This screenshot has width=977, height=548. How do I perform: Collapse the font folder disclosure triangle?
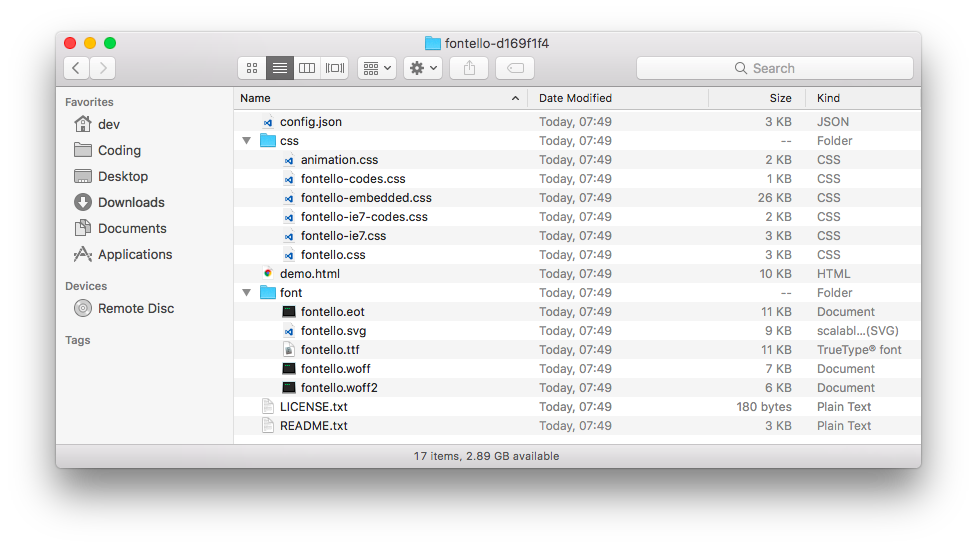(247, 292)
